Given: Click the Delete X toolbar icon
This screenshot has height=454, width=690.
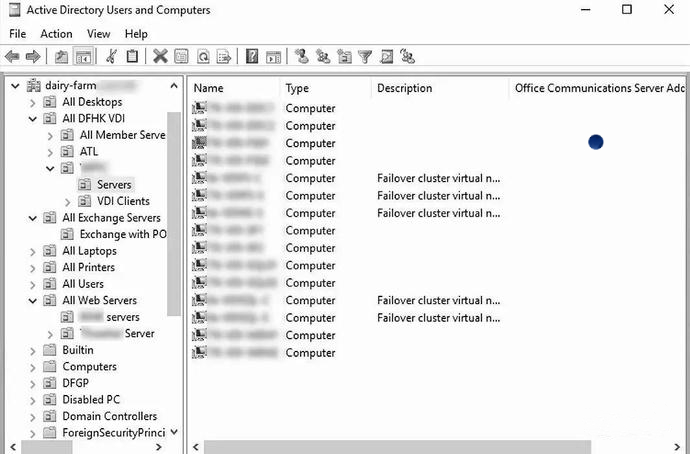Looking at the screenshot, I should 160,57.
